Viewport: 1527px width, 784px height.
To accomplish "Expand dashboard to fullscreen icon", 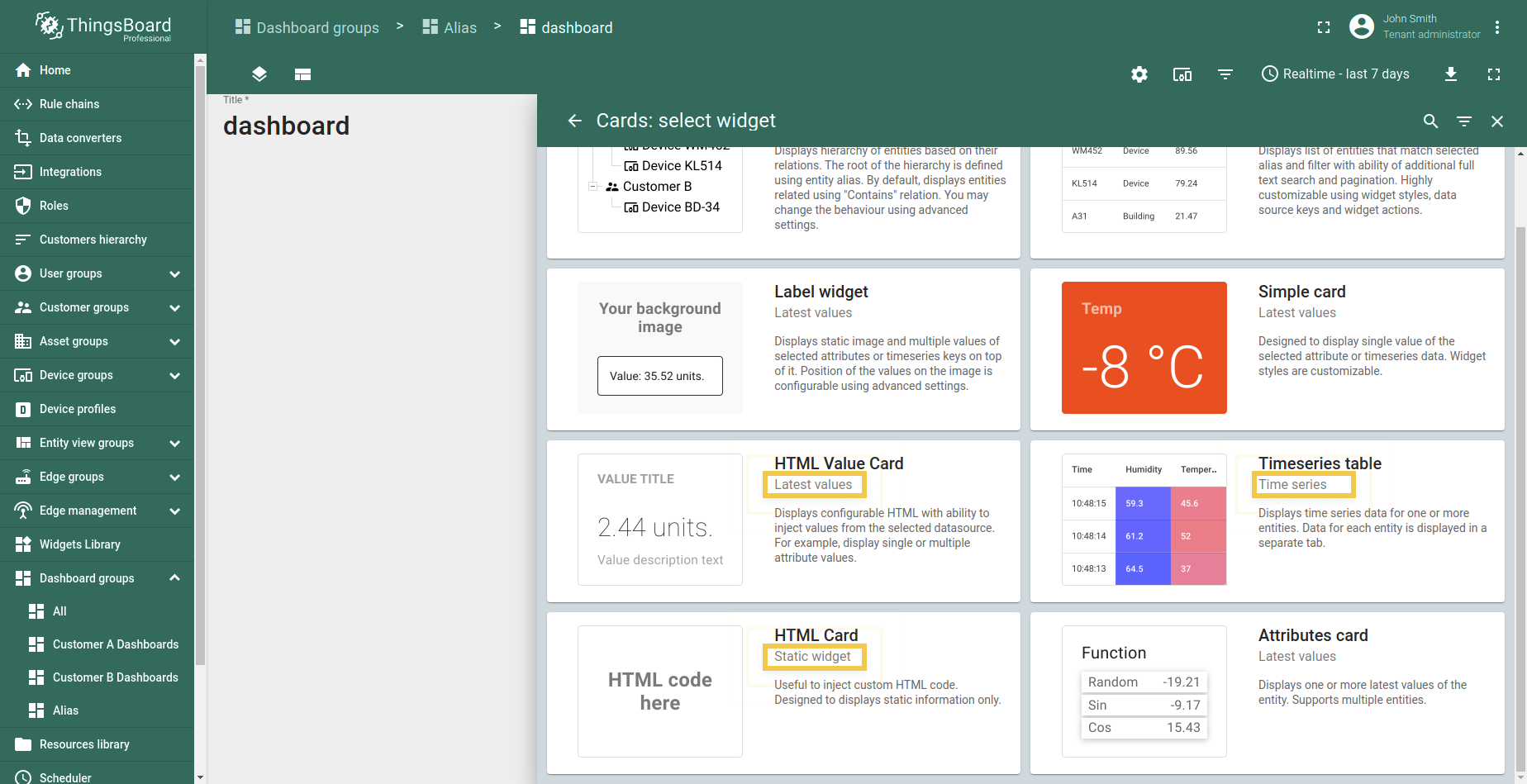I will point(1494,74).
